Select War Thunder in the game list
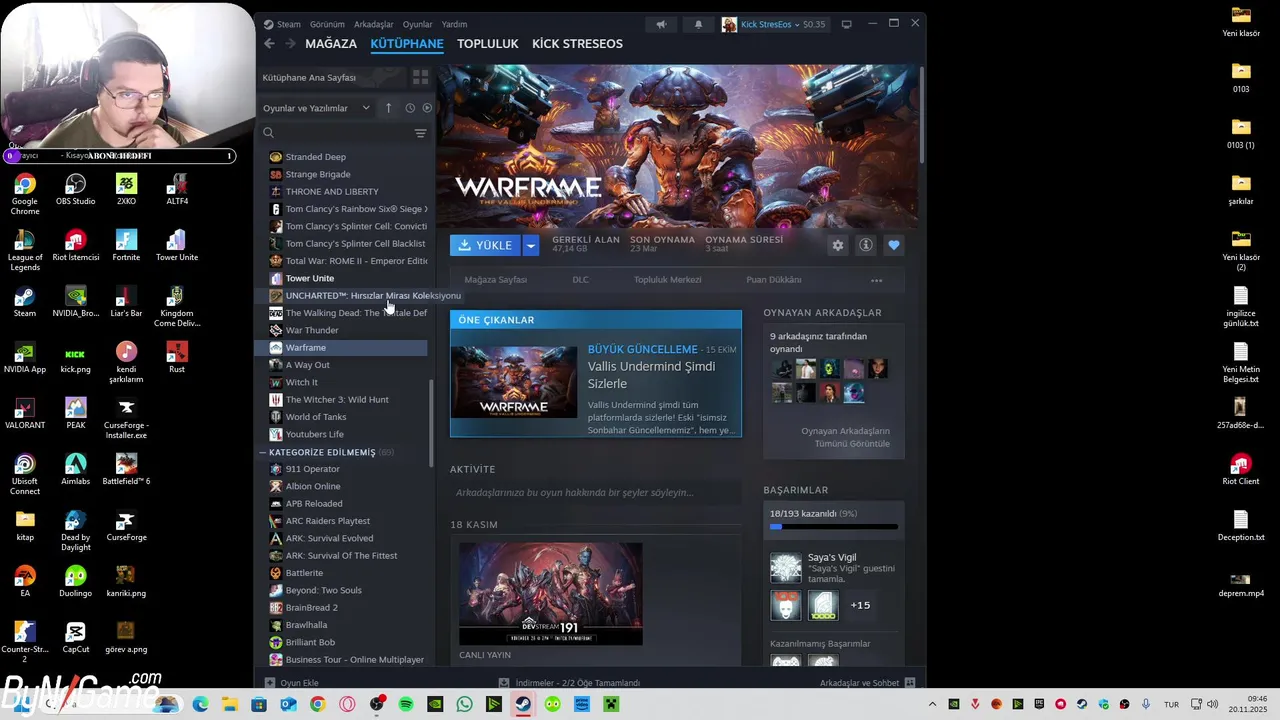This screenshot has height=720, width=1280. (x=312, y=330)
